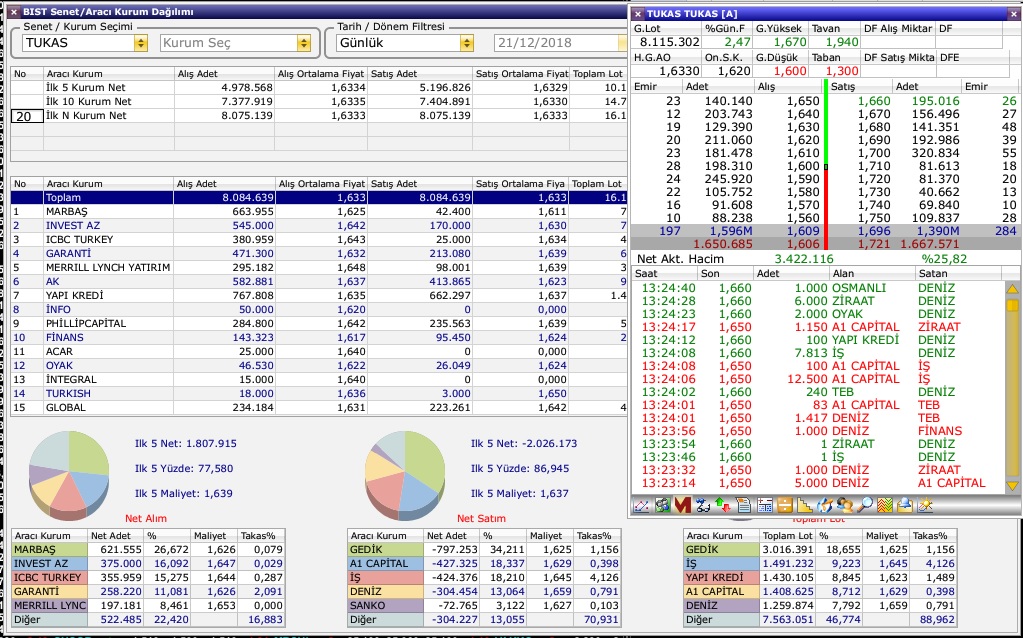Image resolution: width=1023 pixels, height=638 pixels.
Task: Click the İlk 5 Yüzde: 86,945 text
Action: click(x=520, y=468)
